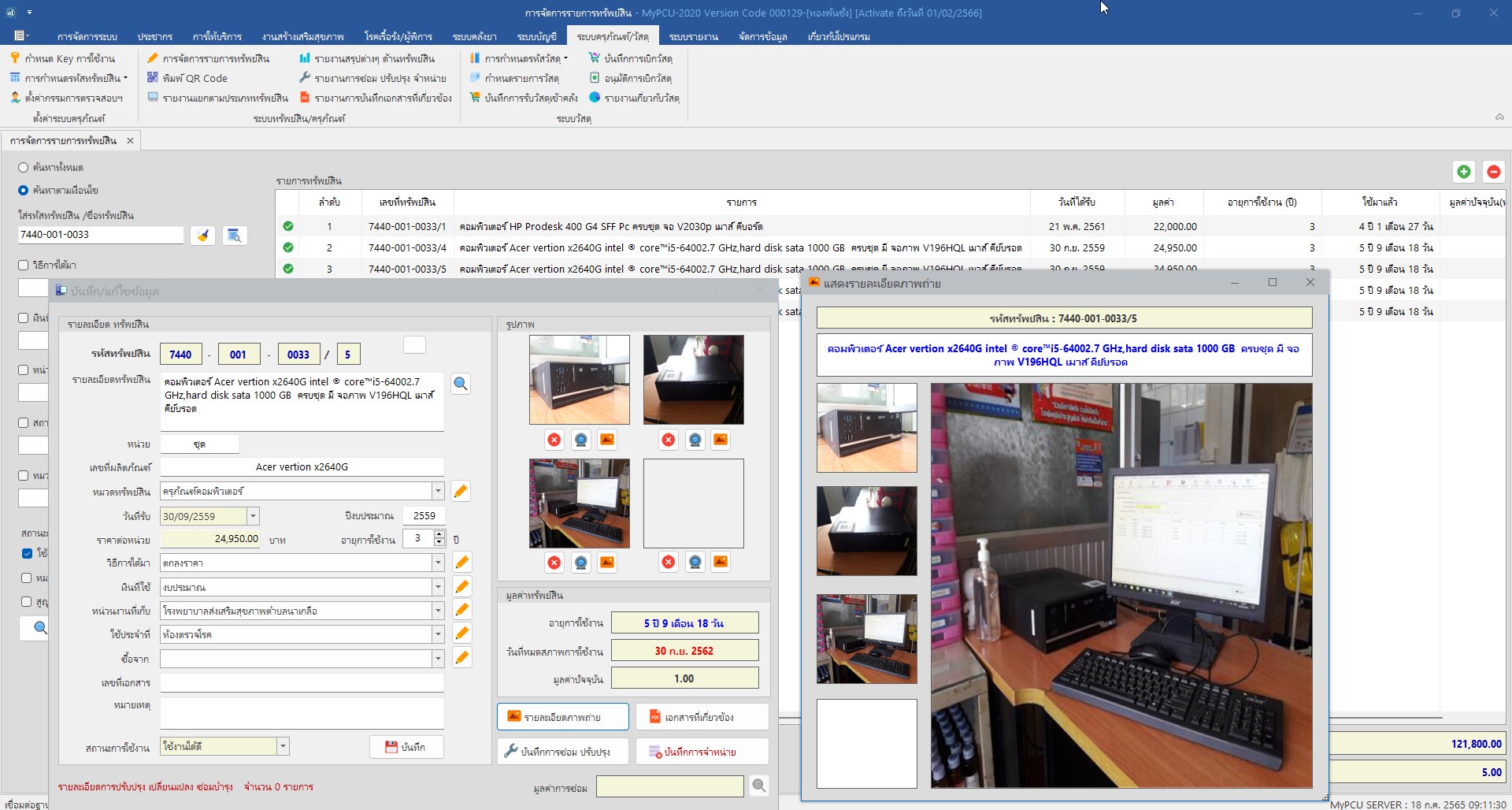Screen dimensions: 1512x810
Task: Open บันทึกการเบิกวัสดุ cart icon
Action: tap(594, 58)
